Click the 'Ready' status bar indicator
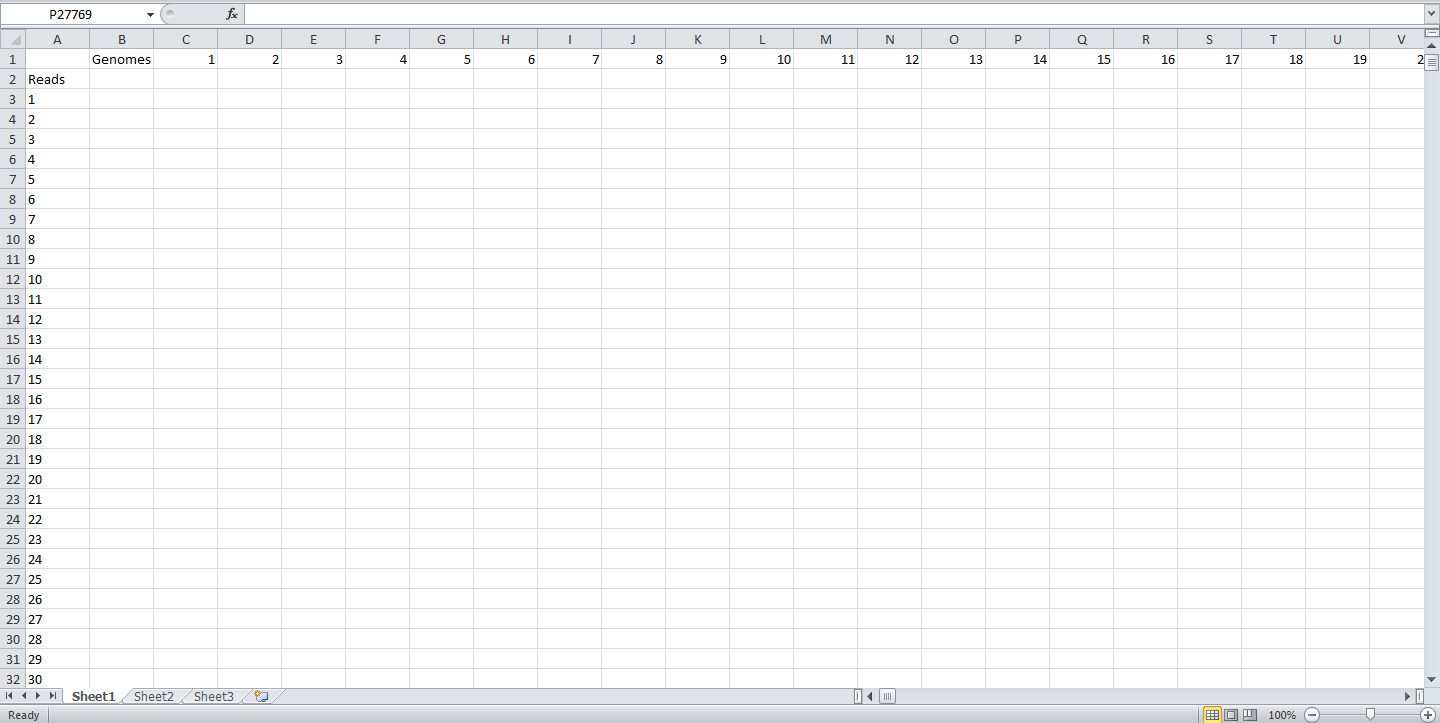 coord(24,715)
